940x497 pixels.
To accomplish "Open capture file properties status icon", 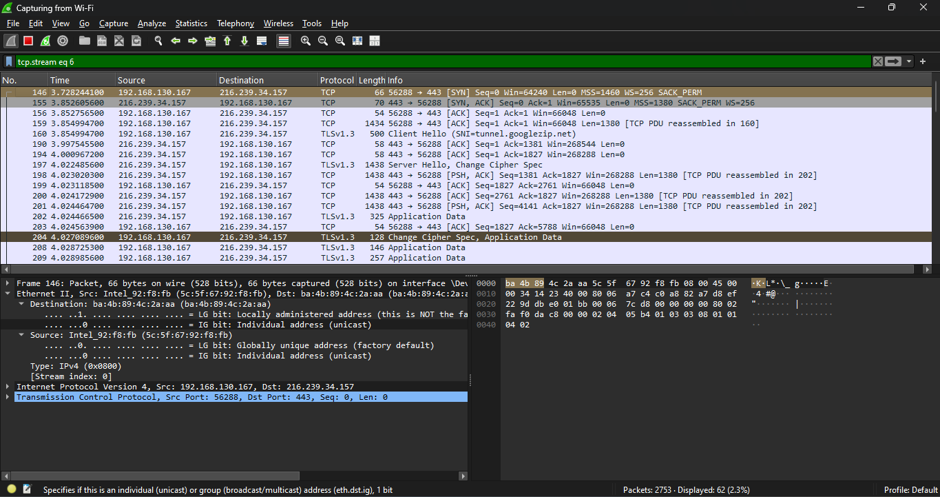I will point(27,490).
